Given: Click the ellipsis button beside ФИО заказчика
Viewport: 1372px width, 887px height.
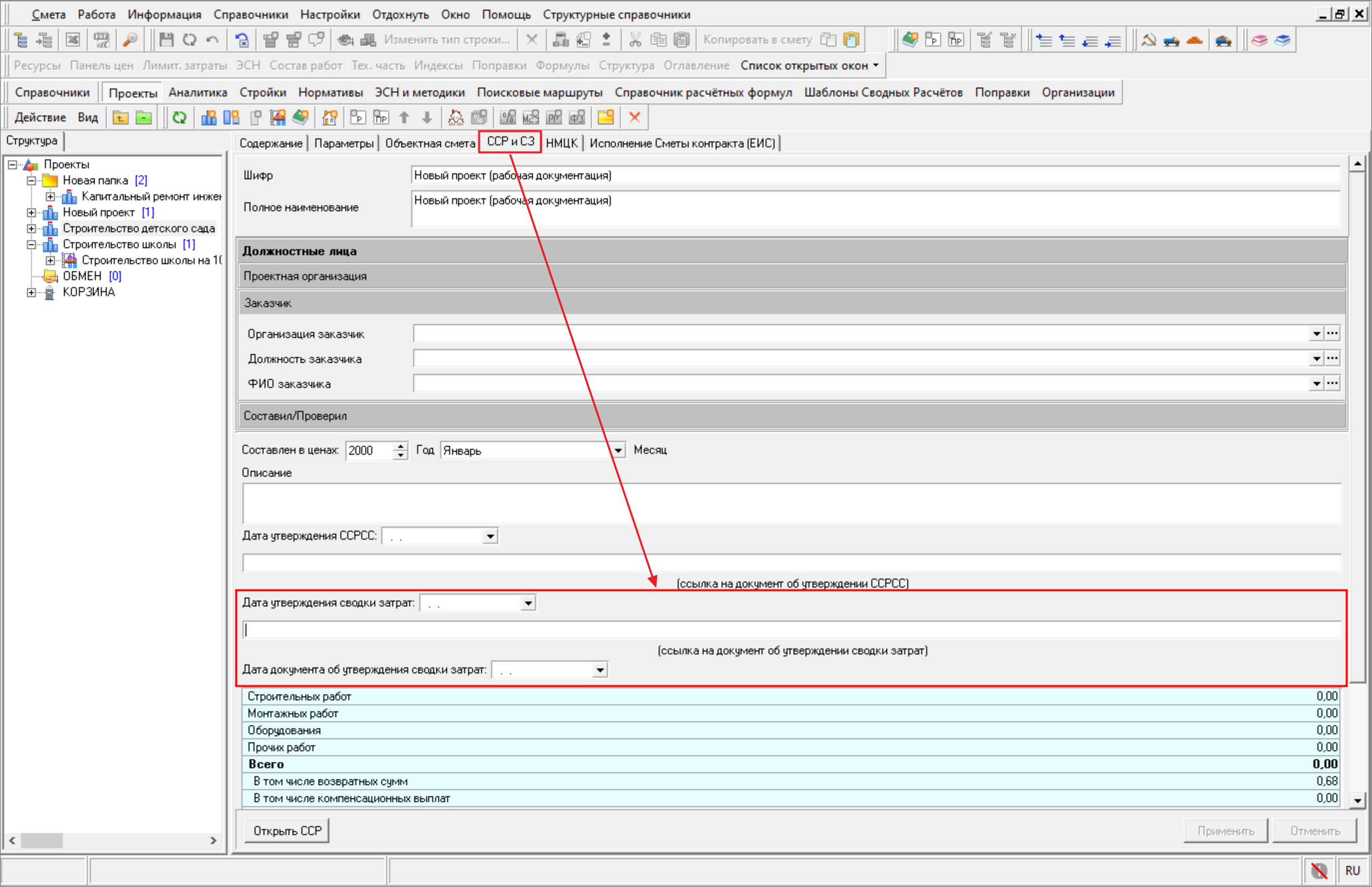Looking at the screenshot, I should pos(1332,383).
